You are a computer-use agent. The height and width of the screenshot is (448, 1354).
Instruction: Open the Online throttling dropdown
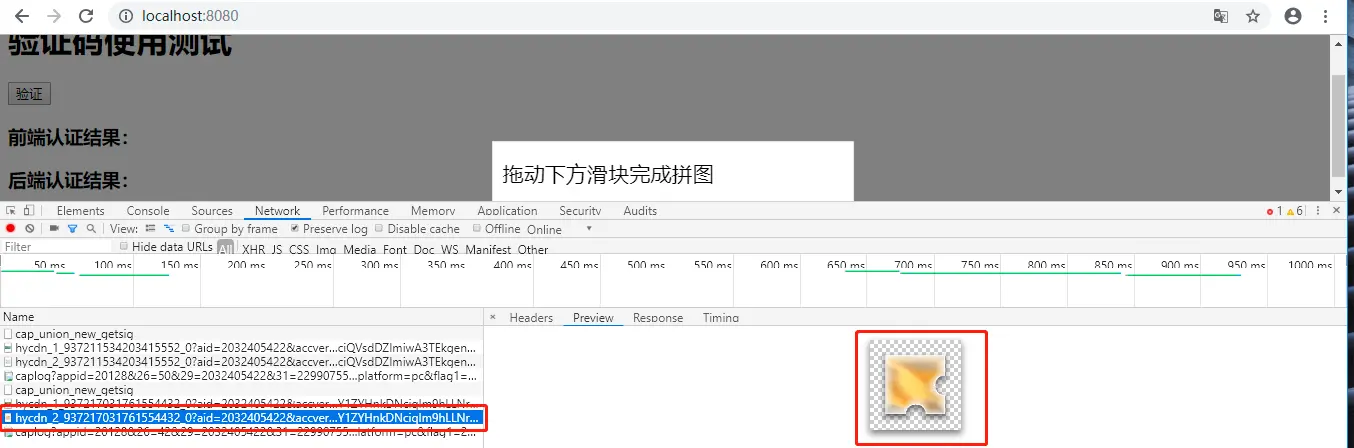(560, 229)
